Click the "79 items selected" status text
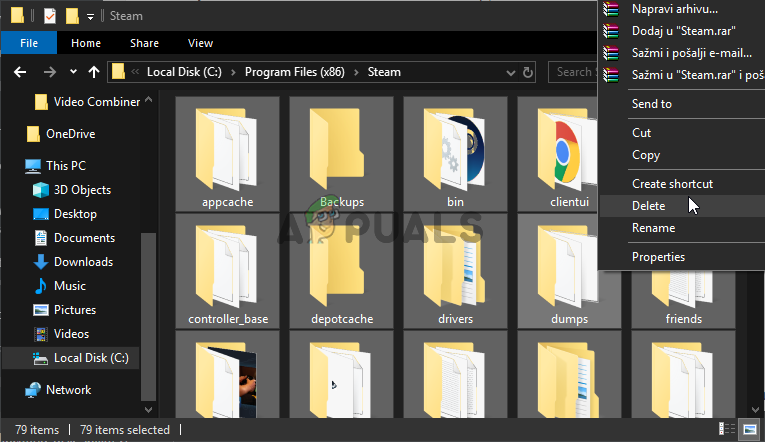The width and height of the screenshot is (765, 442). [x=125, y=430]
